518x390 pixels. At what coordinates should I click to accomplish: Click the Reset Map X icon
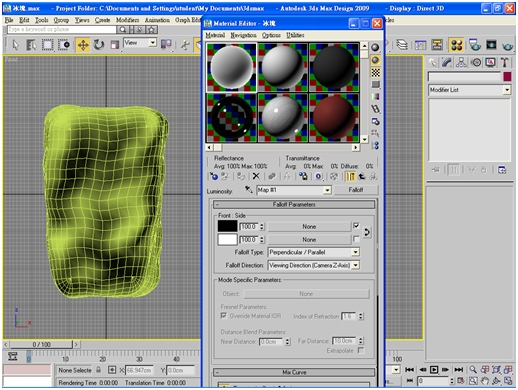coord(256,176)
